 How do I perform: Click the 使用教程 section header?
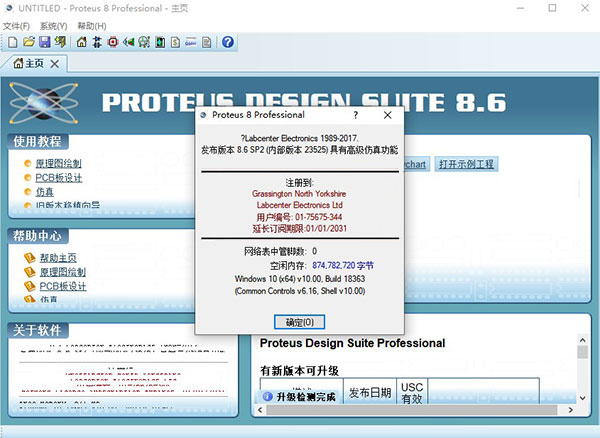point(38,142)
